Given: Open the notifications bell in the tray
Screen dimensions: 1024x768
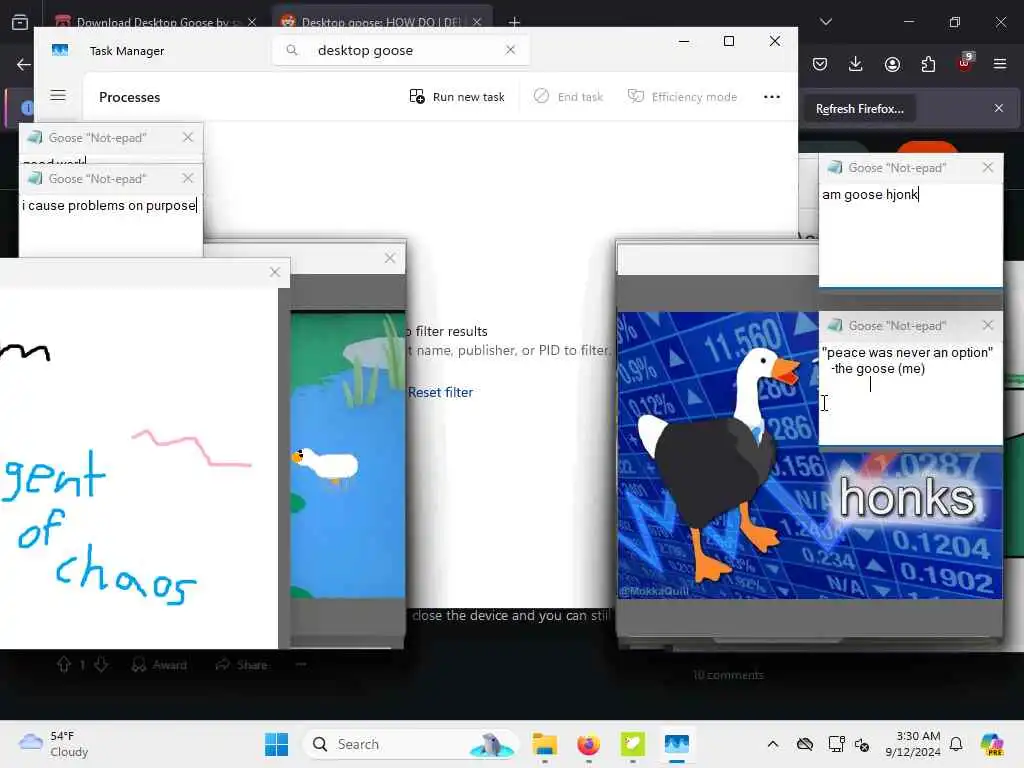Looking at the screenshot, I should click(x=956, y=744).
